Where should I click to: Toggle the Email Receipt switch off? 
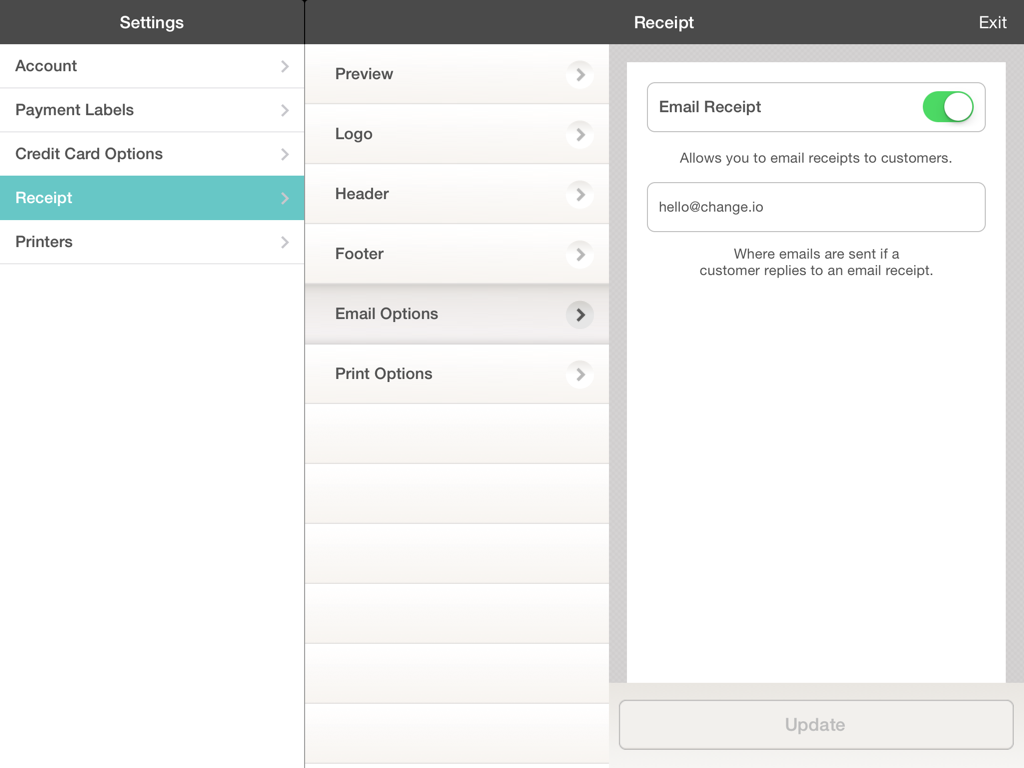click(948, 106)
